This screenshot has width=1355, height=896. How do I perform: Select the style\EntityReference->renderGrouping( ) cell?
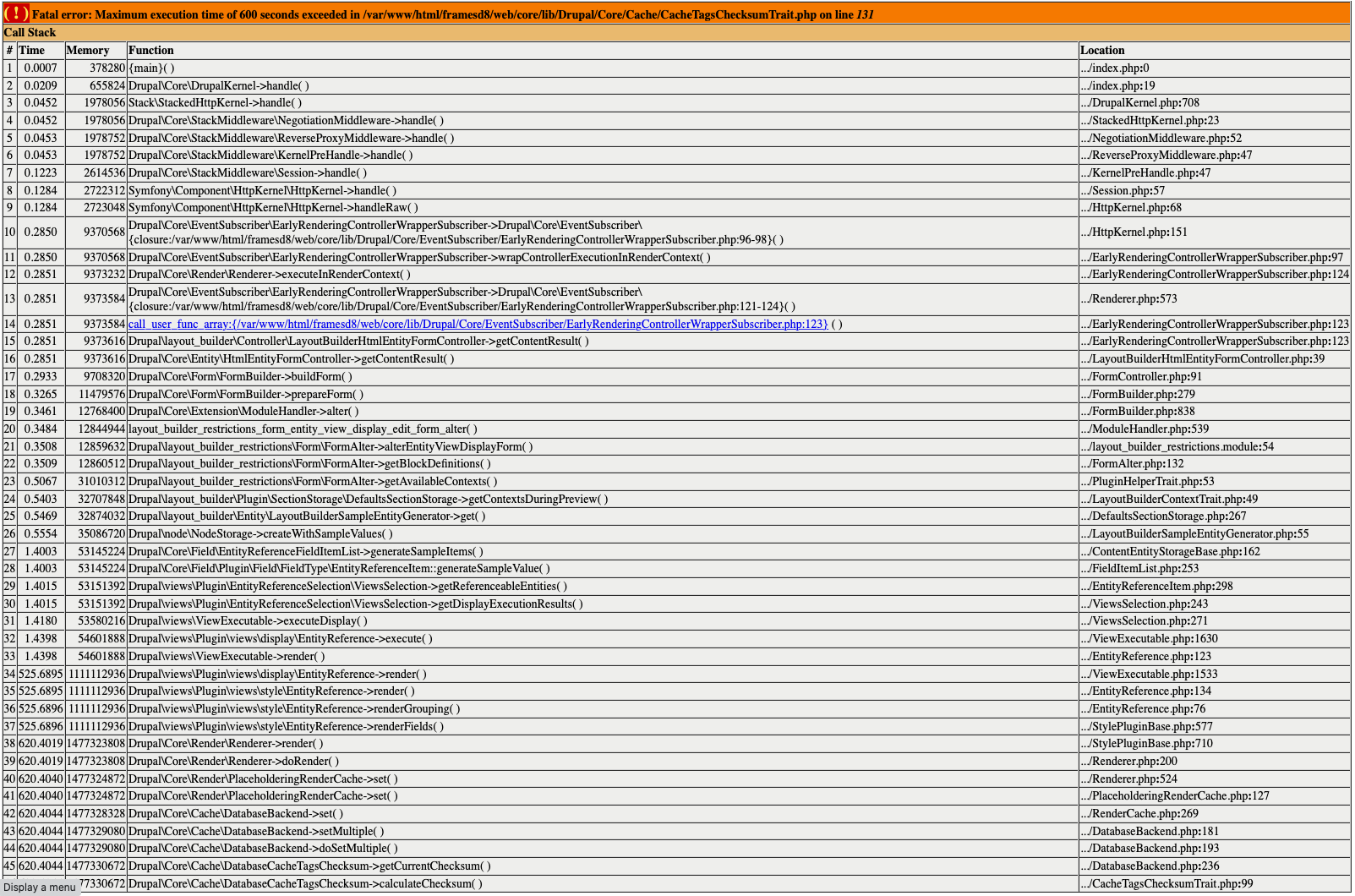603,709
